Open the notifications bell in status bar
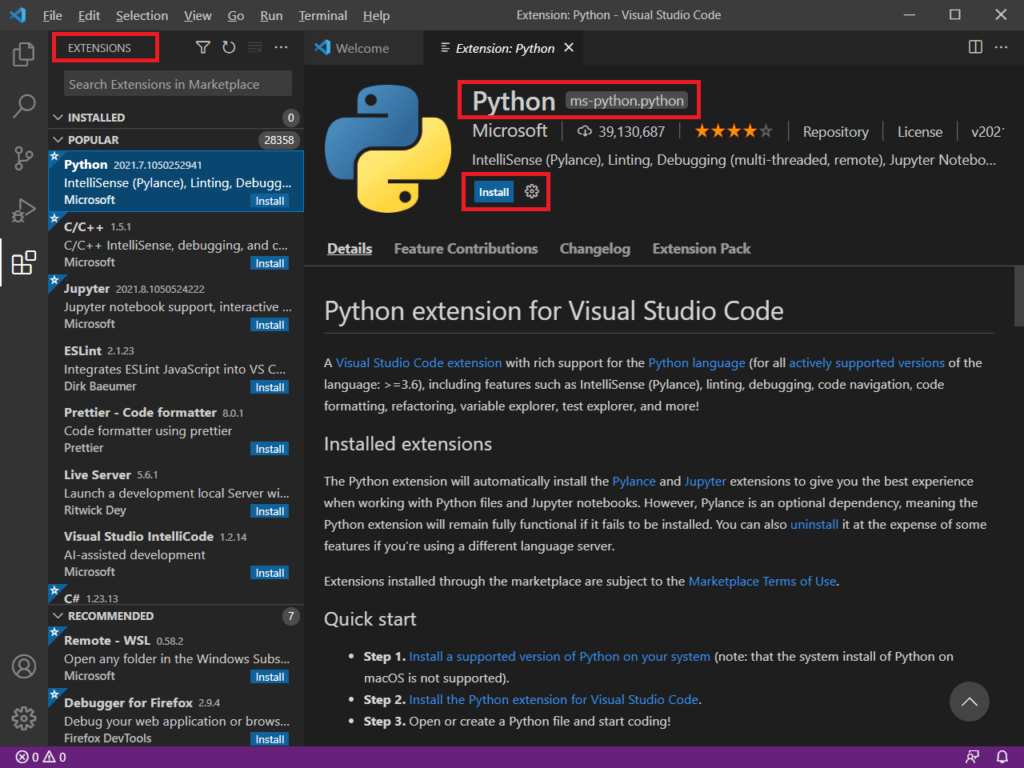Image resolution: width=1024 pixels, height=768 pixels. [1003, 757]
